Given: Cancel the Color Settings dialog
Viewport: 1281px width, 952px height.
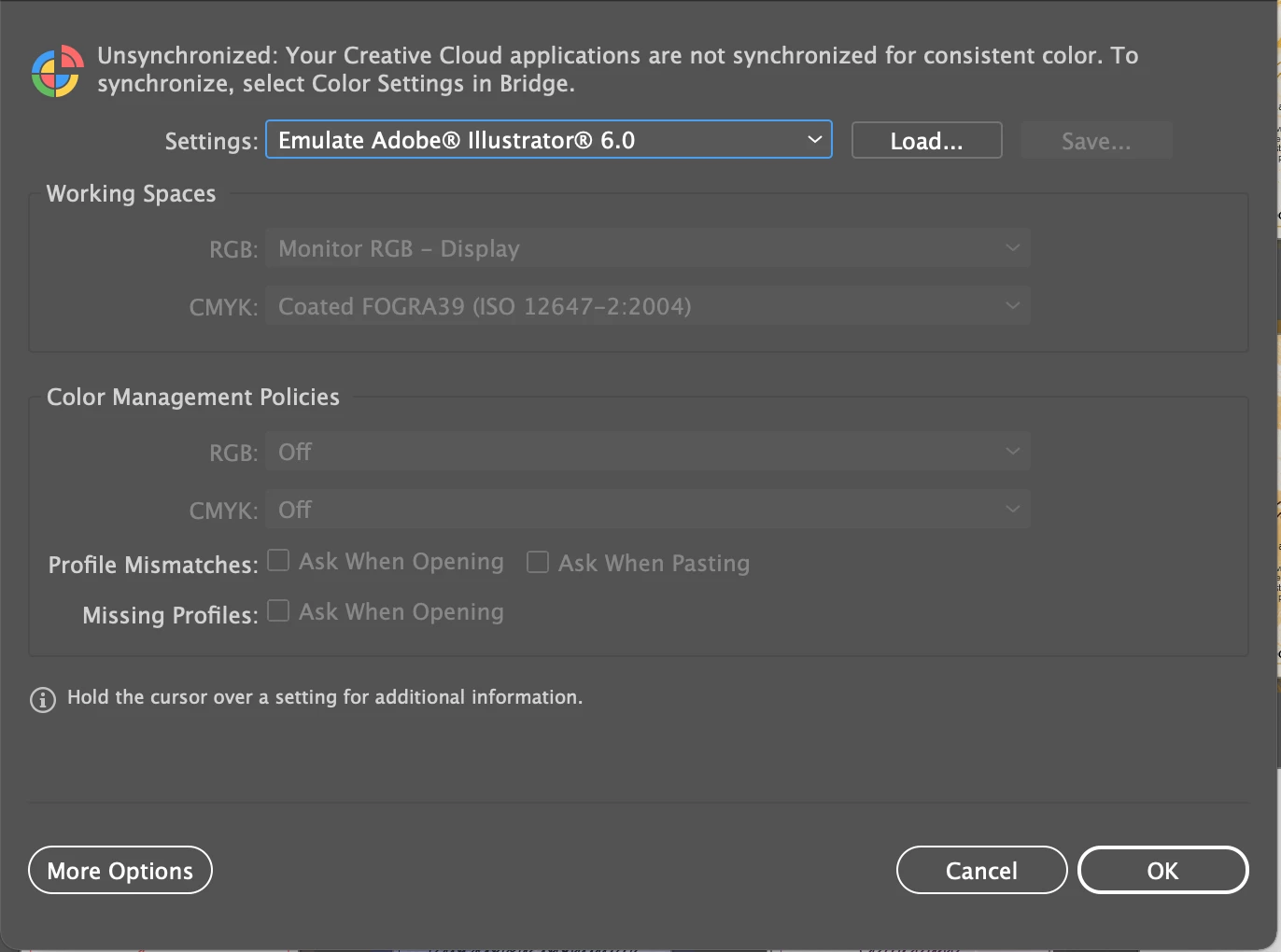Looking at the screenshot, I should [x=981, y=870].
